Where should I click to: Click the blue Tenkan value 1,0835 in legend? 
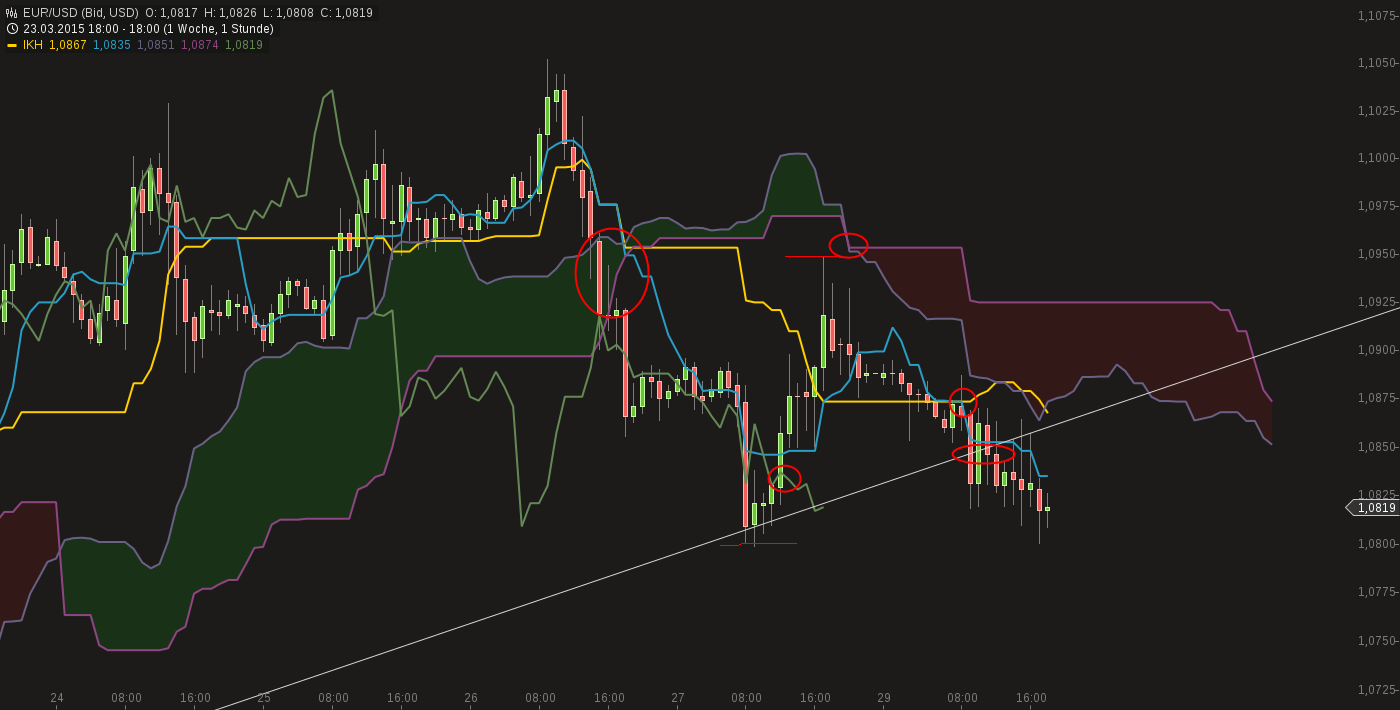(112, 44)
